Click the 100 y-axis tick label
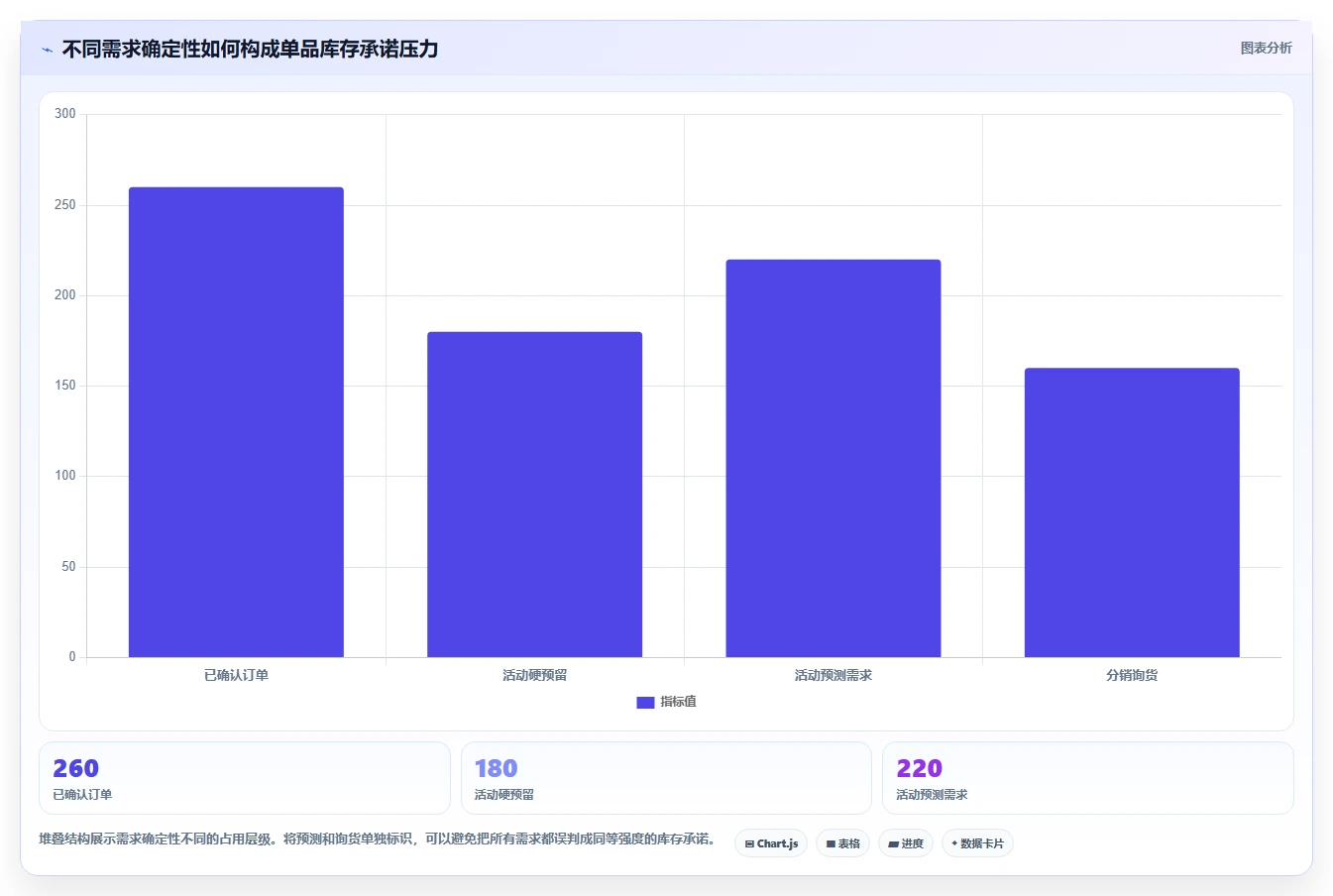 [65, 476]
